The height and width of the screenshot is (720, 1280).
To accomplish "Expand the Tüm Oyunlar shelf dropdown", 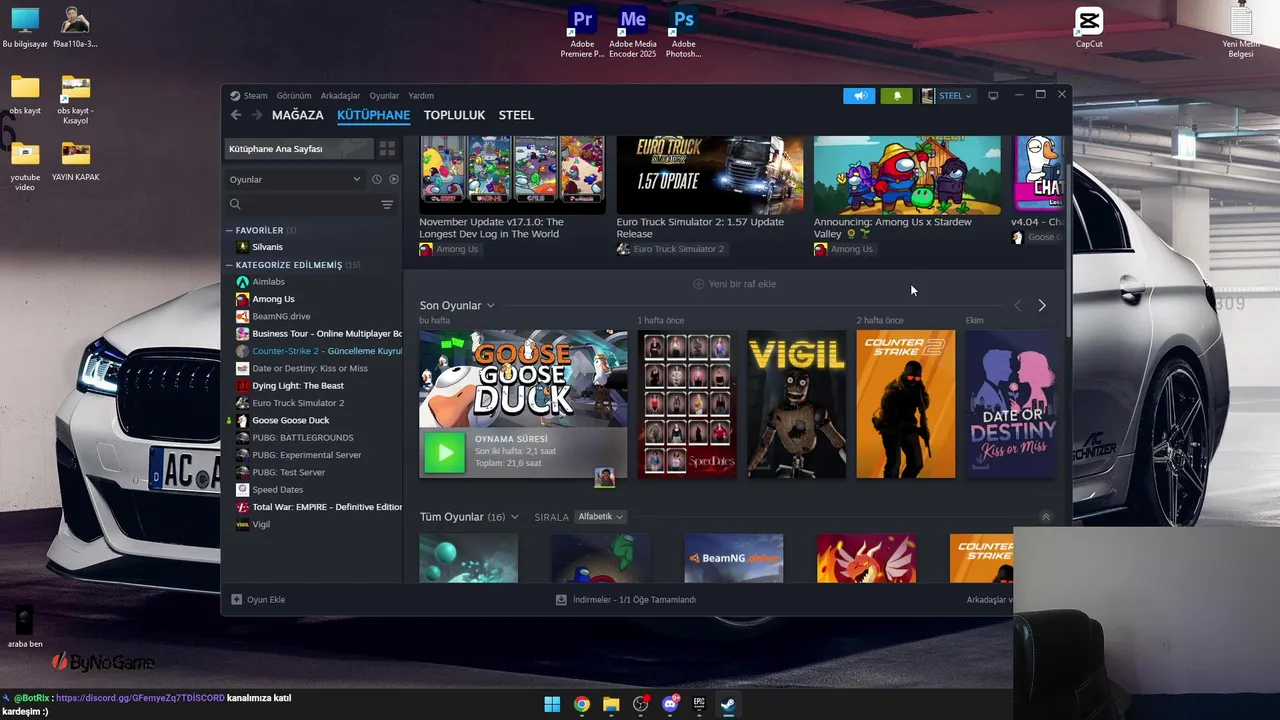I will tap(514, 517).
